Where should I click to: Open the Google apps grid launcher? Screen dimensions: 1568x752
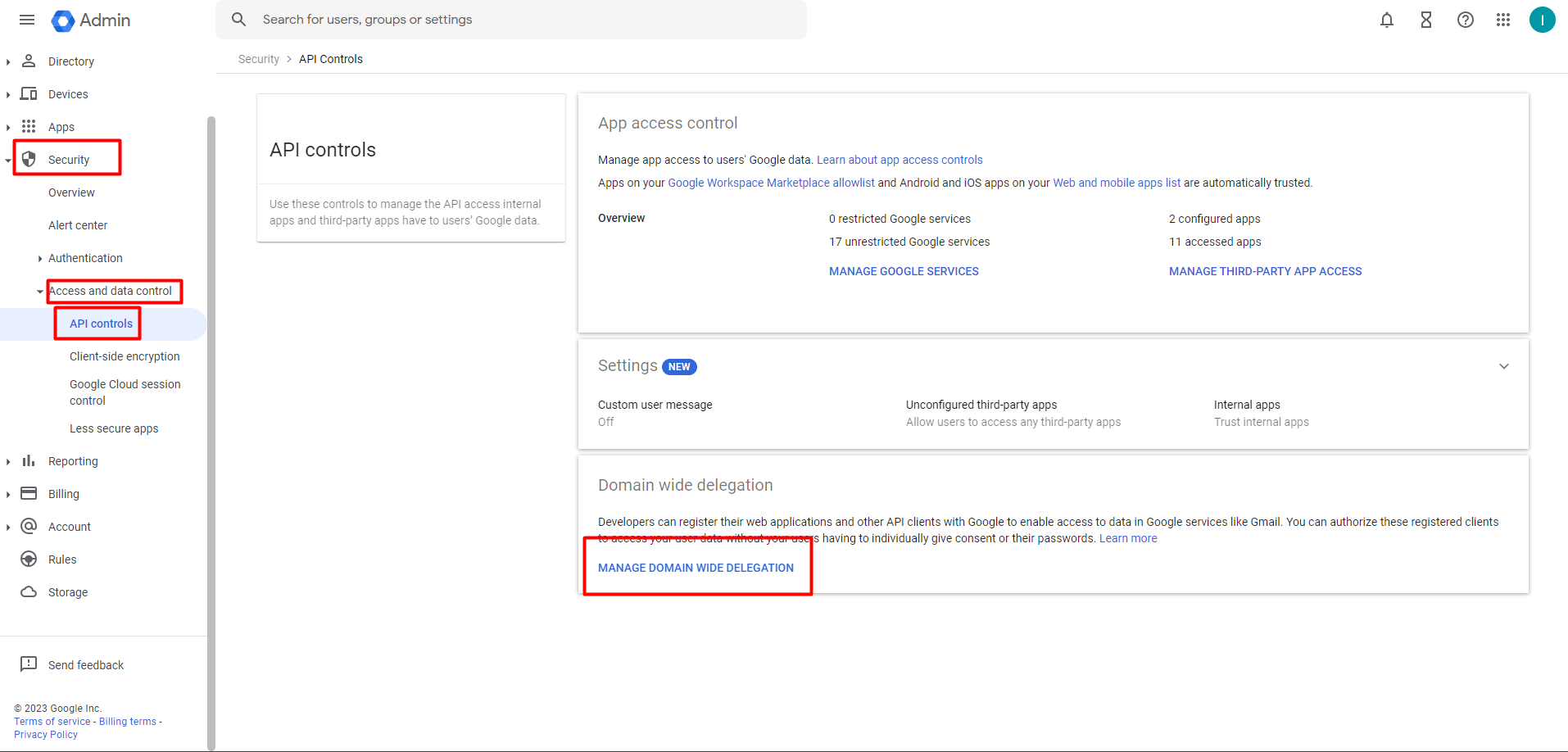click(1503, 20)
